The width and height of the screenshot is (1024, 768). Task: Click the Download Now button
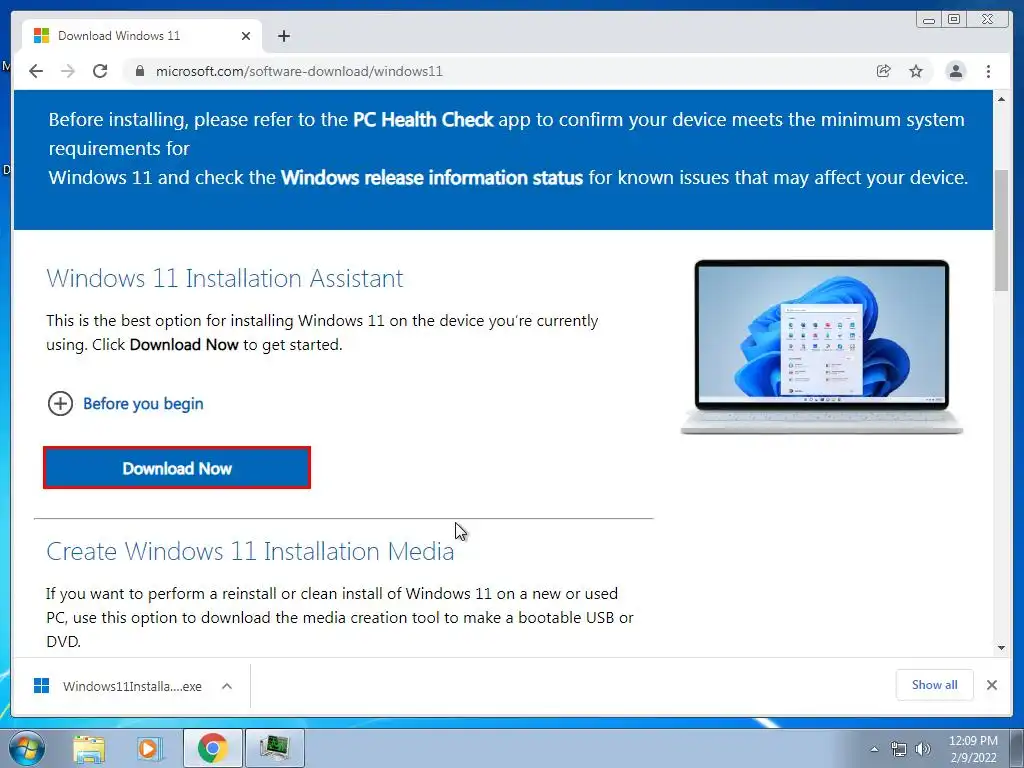tap(177, 468)
